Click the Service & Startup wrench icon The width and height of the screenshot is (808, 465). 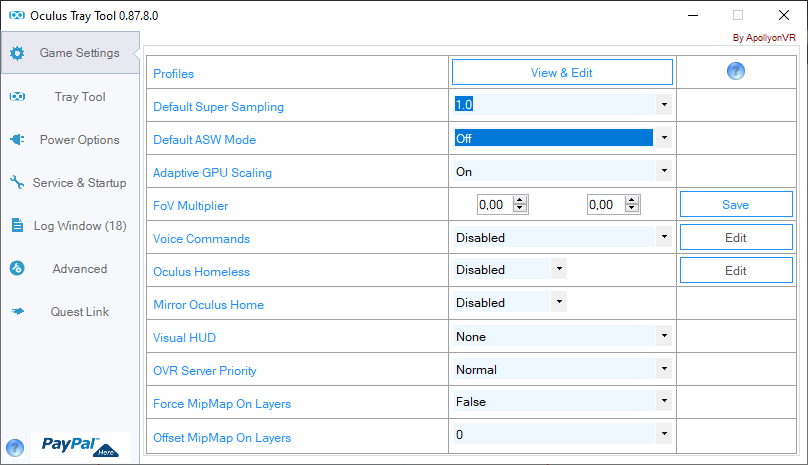click(17, 182)
